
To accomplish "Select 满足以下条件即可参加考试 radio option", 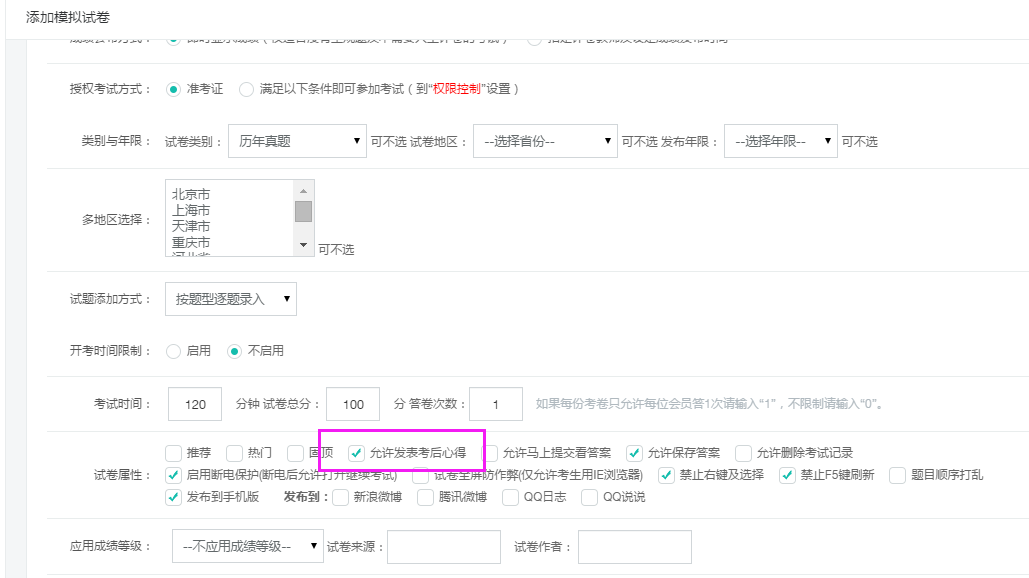I will coord(246,89).
